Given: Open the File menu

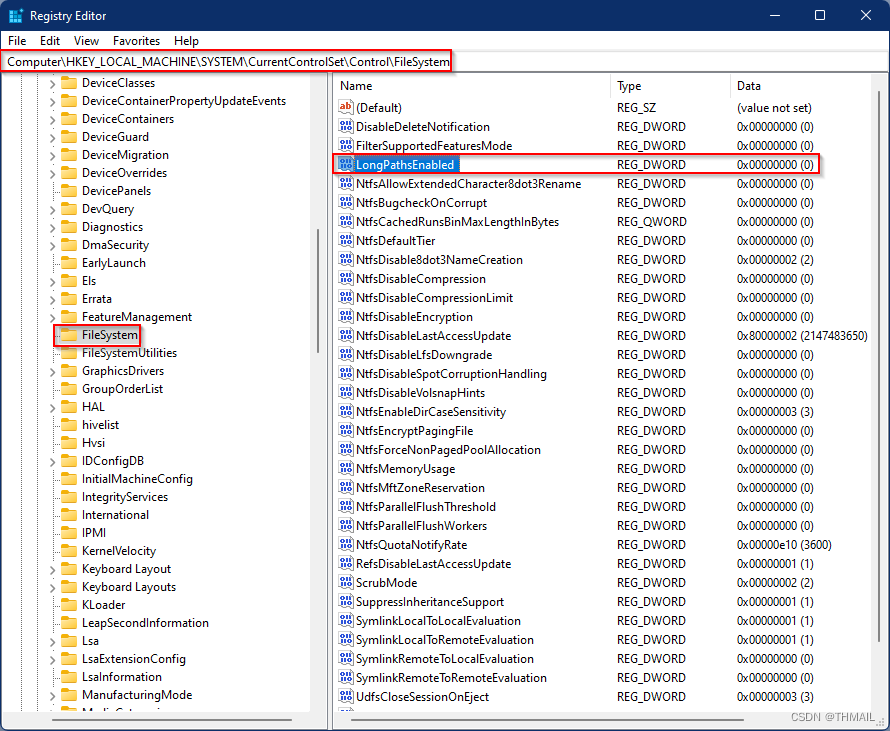Looking at the screenshot, I should pyautogui.click(x=17, y=41).
